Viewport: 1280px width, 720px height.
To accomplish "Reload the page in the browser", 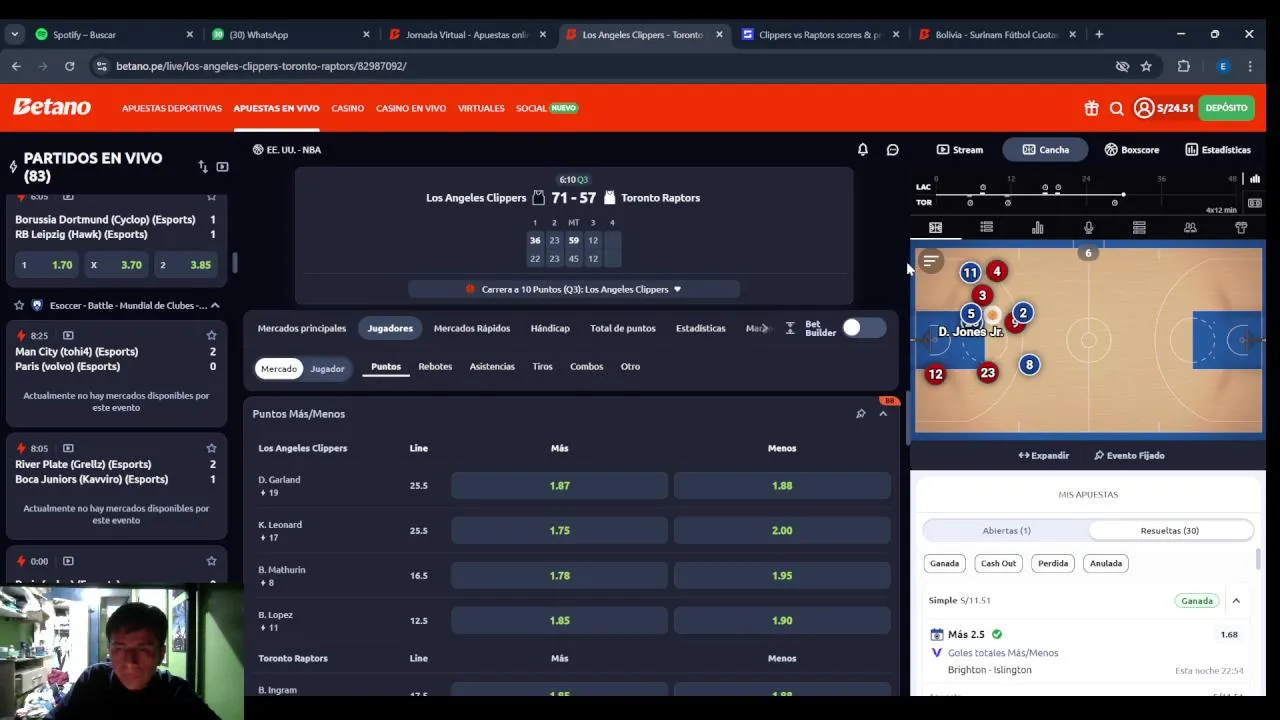I will [x=69, y=66].
